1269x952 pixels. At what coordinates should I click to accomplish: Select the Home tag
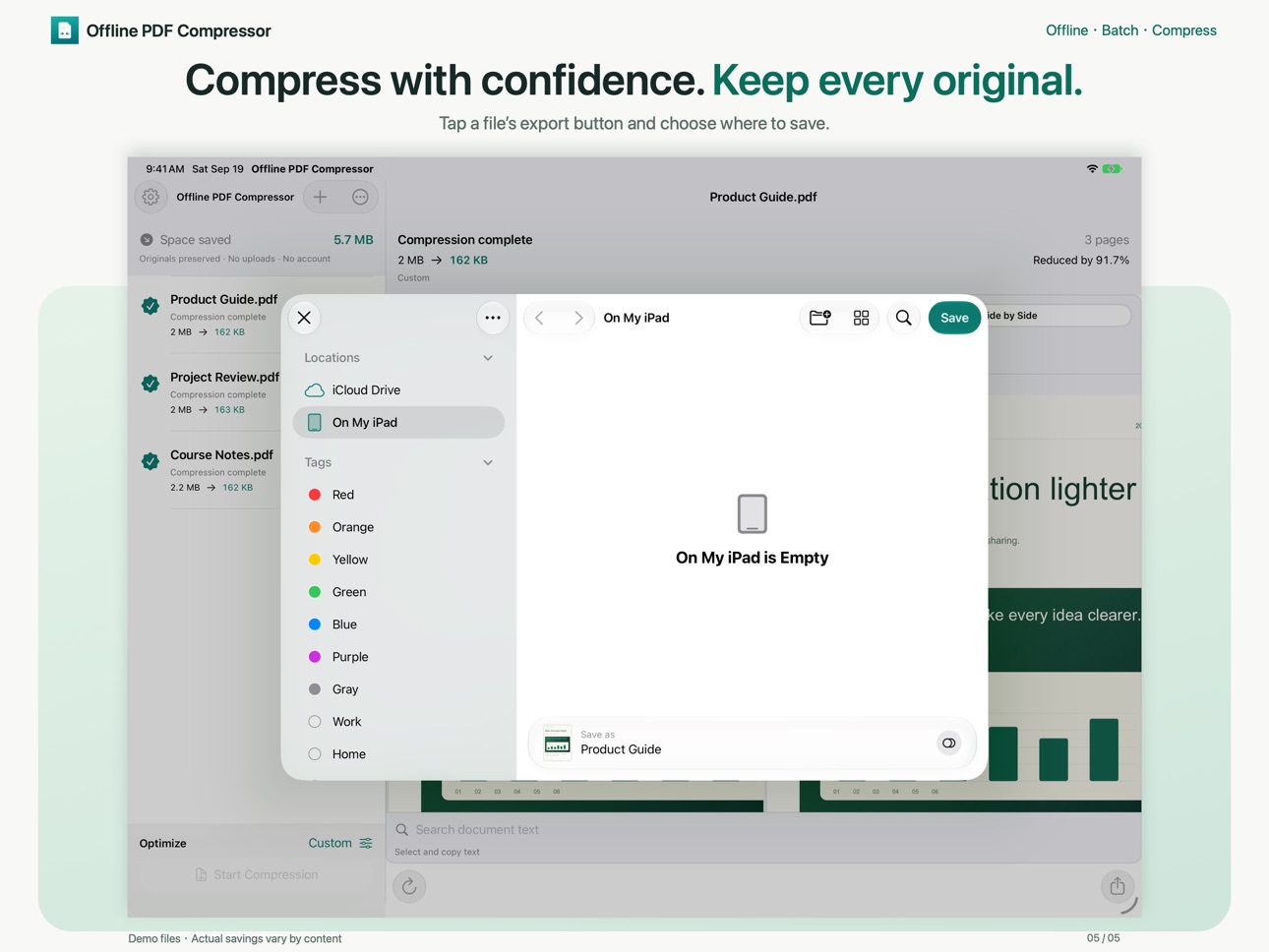click(x=398, y=754)
